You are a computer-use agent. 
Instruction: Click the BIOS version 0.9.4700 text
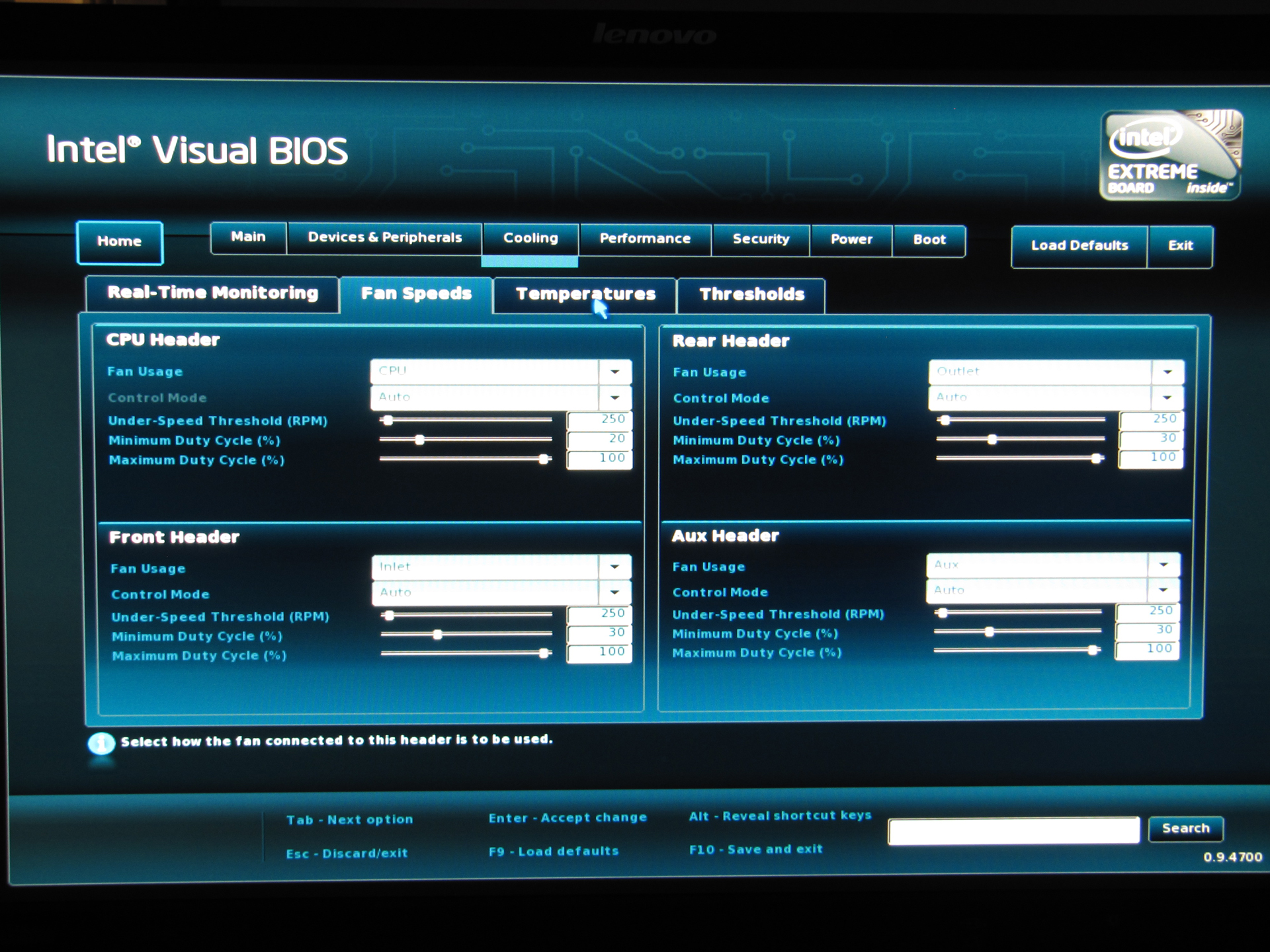click(x=1232, y=857)
